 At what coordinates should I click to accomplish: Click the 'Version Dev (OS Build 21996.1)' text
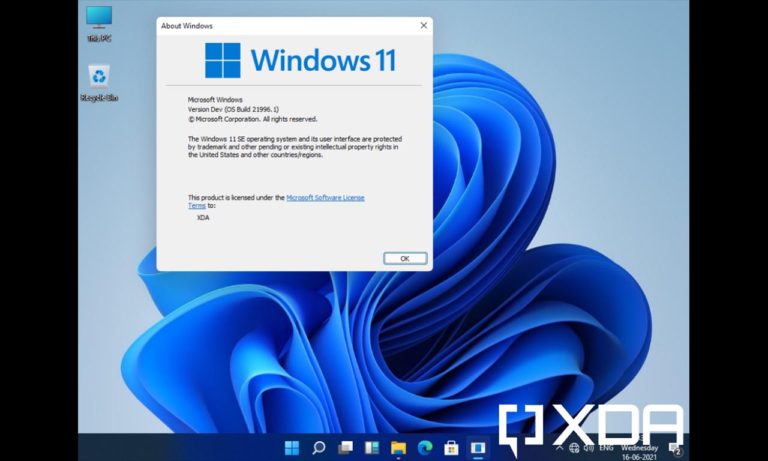233,109
